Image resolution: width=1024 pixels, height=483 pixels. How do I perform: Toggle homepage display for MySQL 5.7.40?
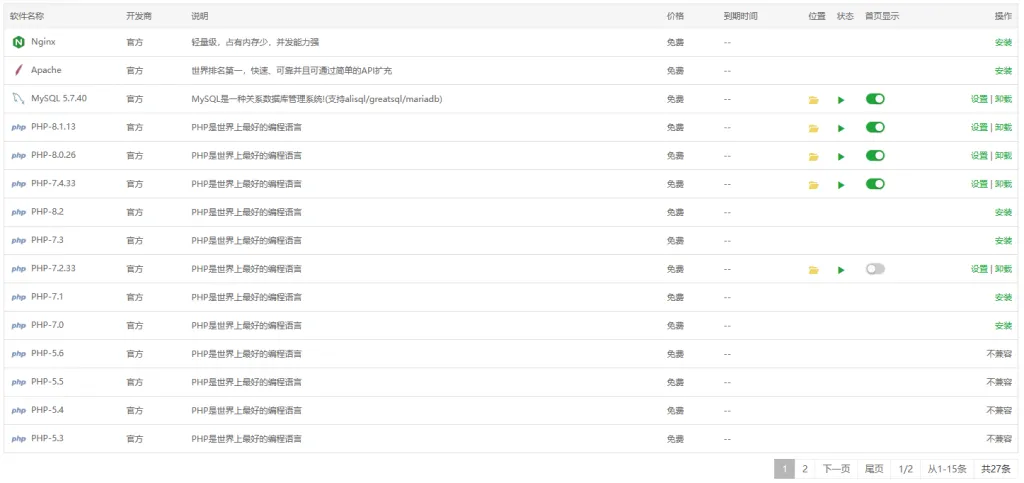[875, 99]
